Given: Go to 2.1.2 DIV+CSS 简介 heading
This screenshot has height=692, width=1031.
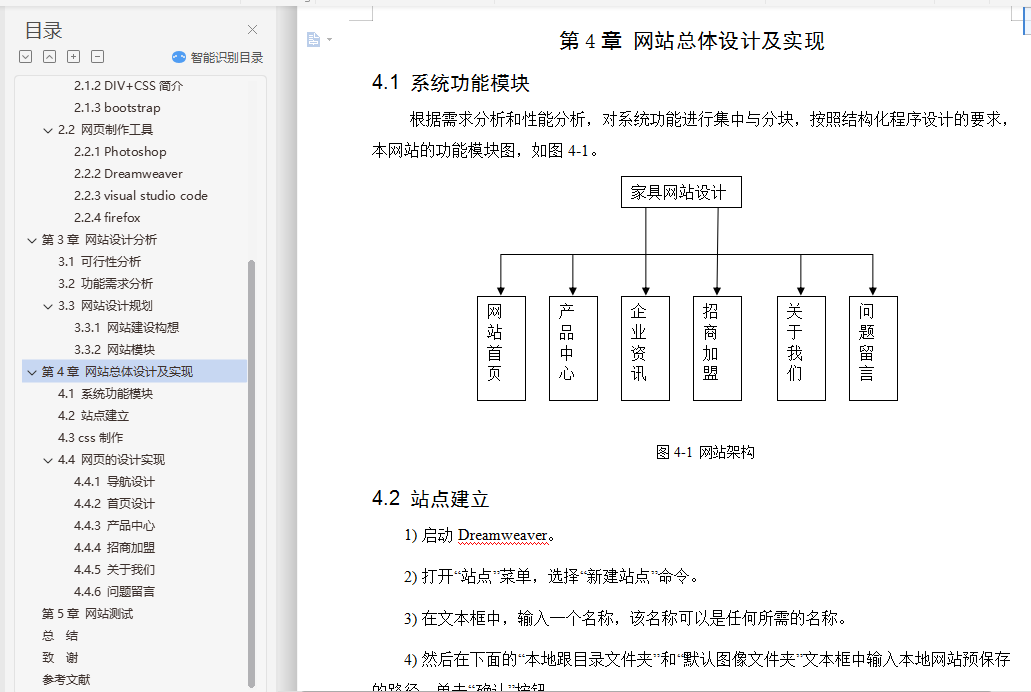Looking at the screenshot, I should 128,86.
